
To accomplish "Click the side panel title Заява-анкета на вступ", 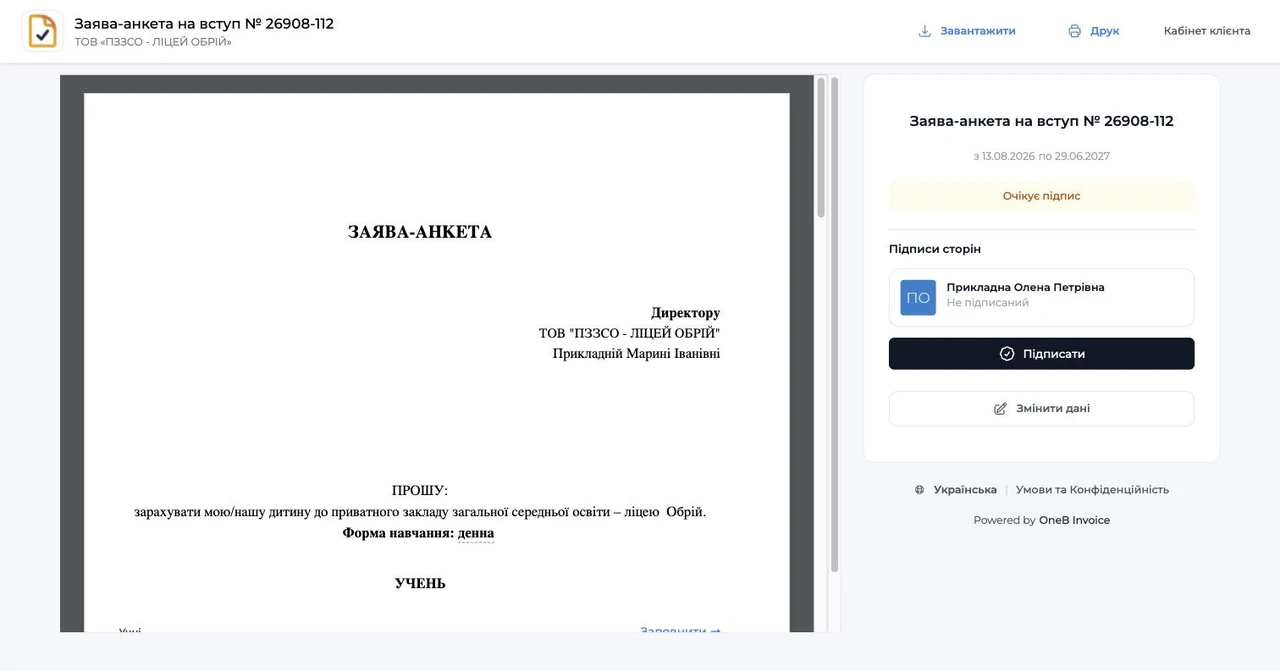I will [x=1041, y=121].
